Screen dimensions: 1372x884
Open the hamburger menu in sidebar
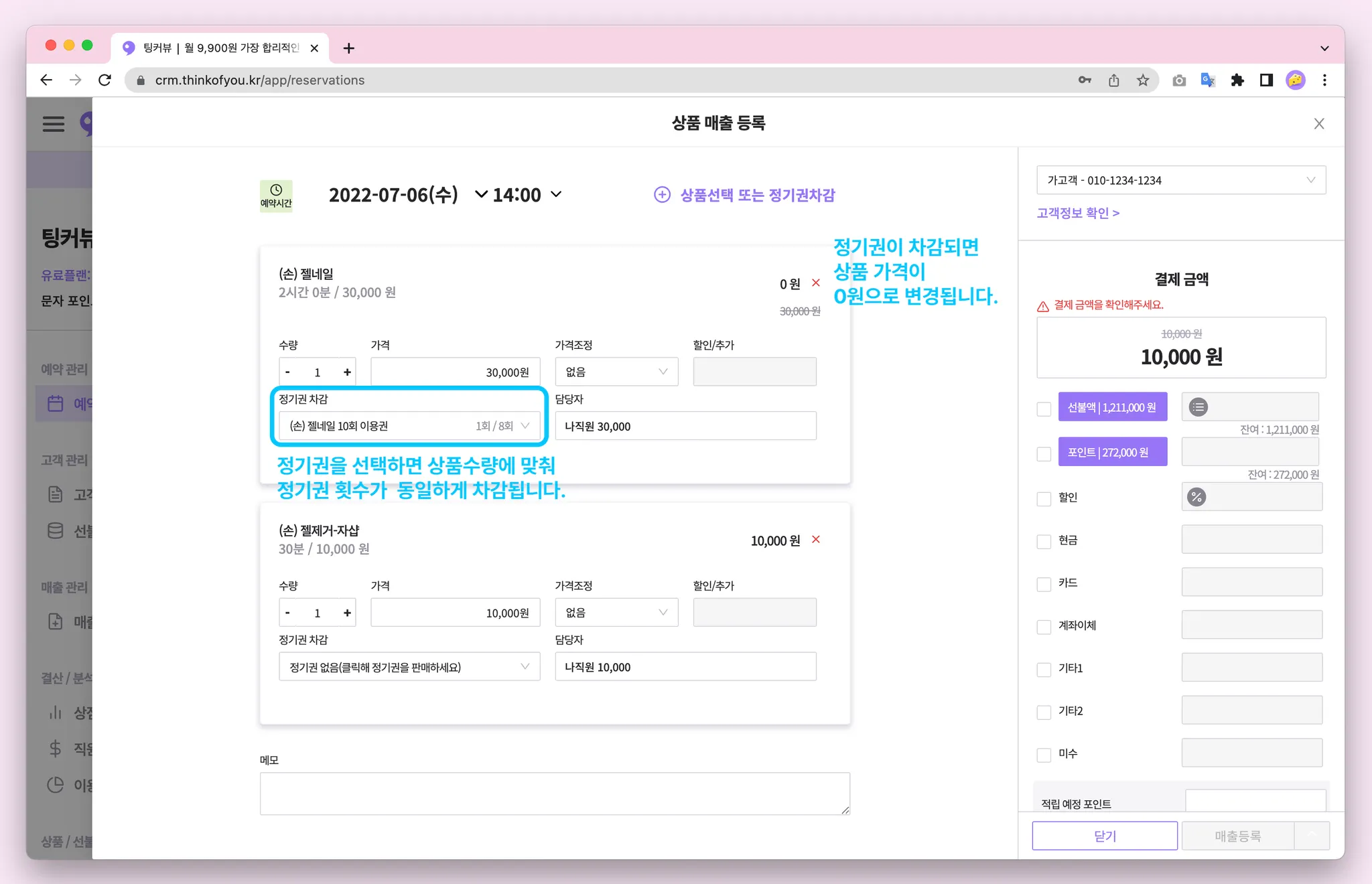point(54,124)
